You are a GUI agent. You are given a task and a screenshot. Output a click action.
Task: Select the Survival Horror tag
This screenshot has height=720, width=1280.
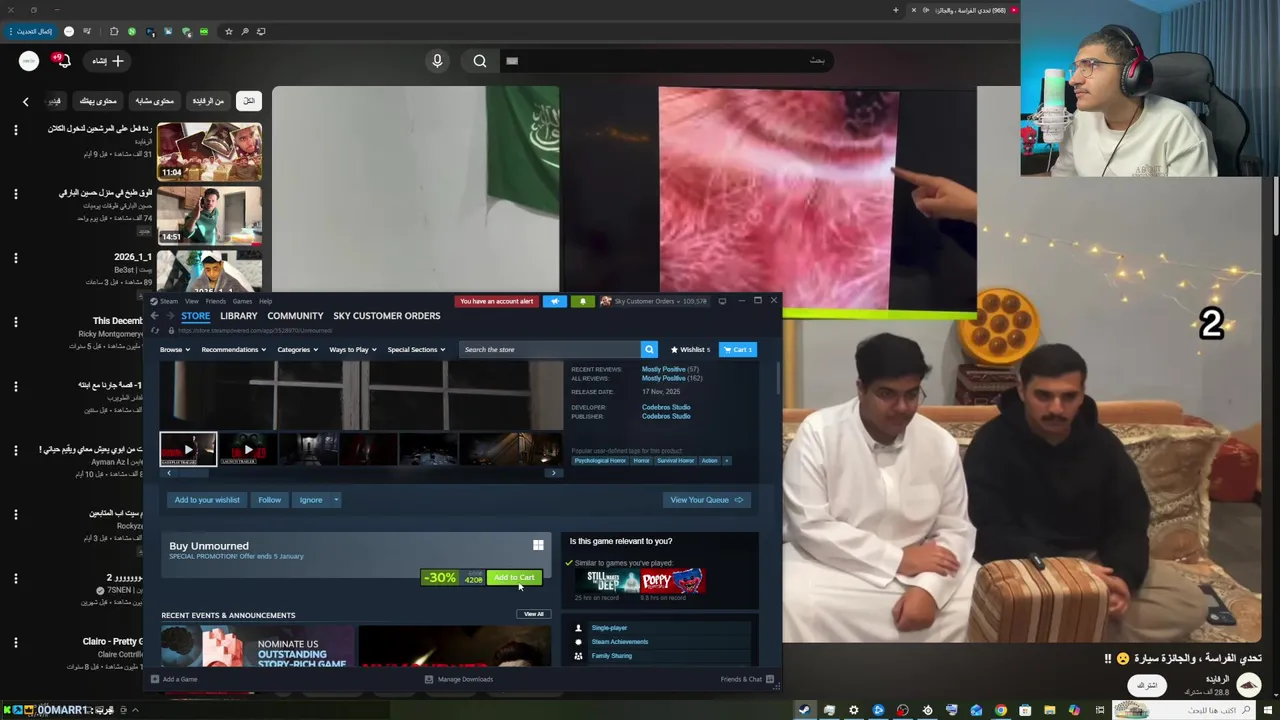675,460
